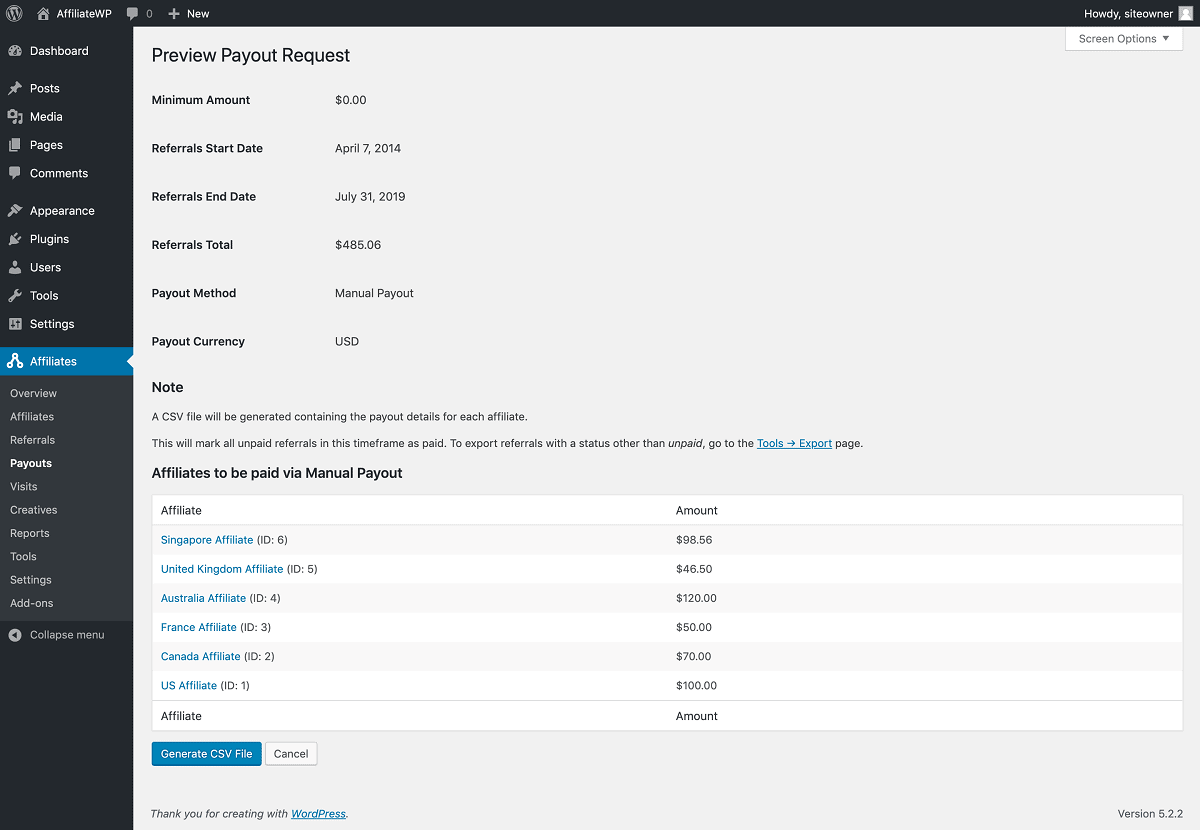Follow the Tools → Export link
1200x830 pixels.
[794, 443]
